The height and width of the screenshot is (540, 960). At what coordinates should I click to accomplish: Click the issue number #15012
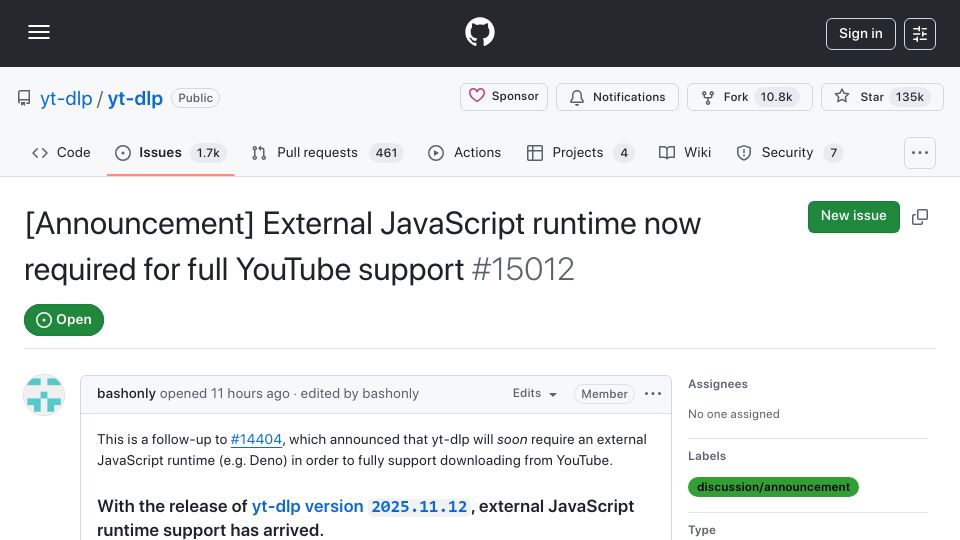click(x=523, y=269)
